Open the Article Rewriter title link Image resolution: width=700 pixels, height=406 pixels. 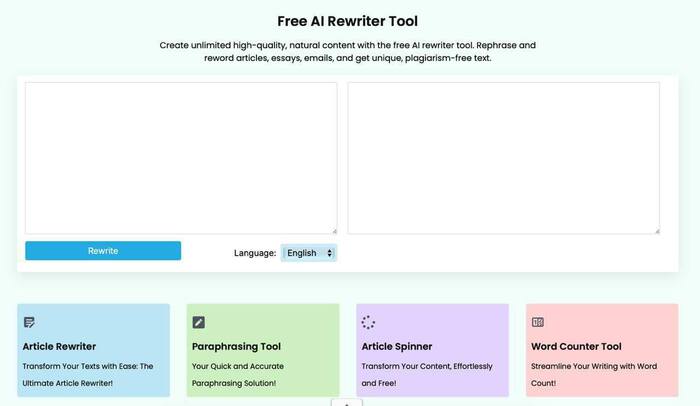pyautogui.click(x=59, y=347)
